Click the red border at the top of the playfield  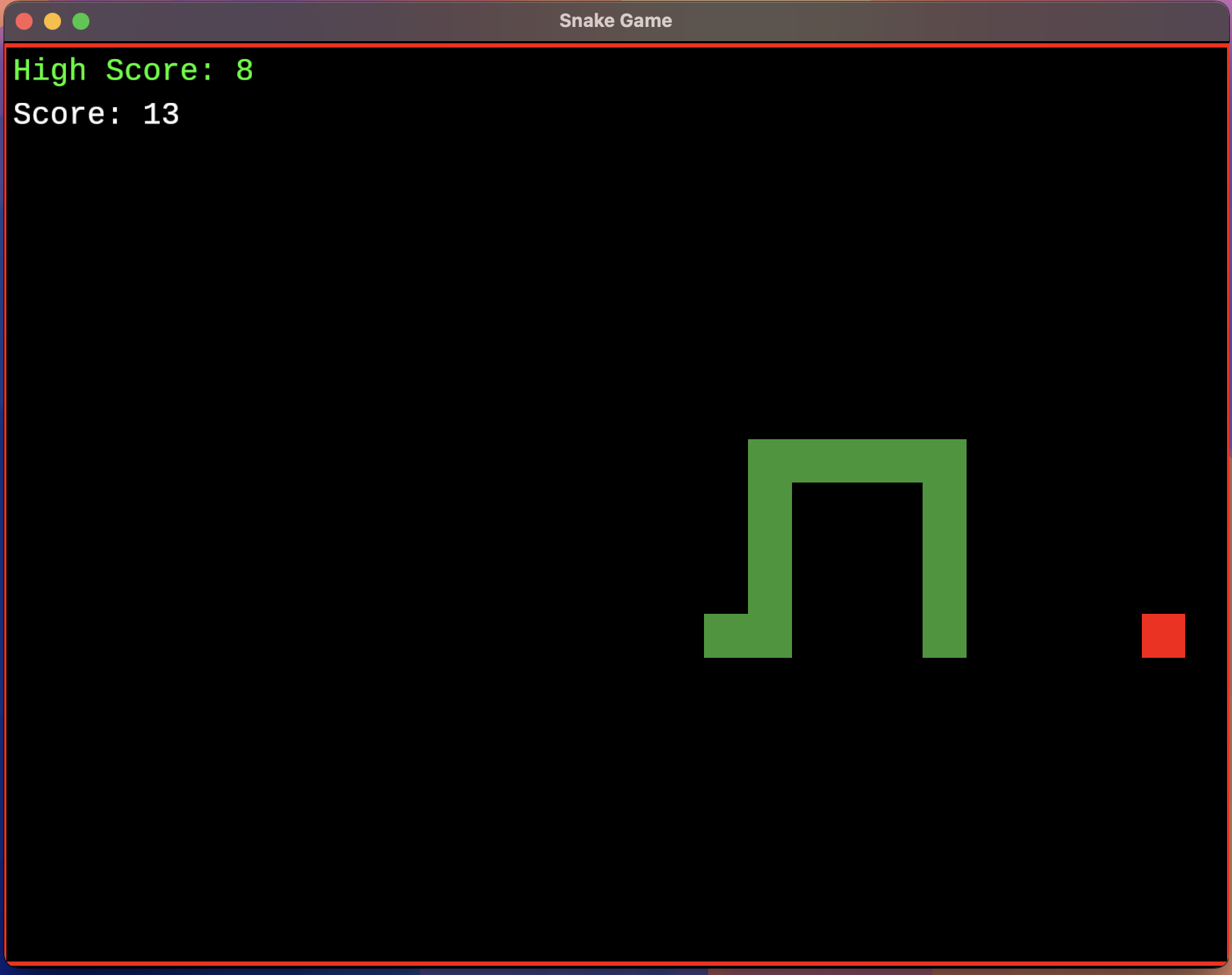pyautogui.click(x=616, y=44)
